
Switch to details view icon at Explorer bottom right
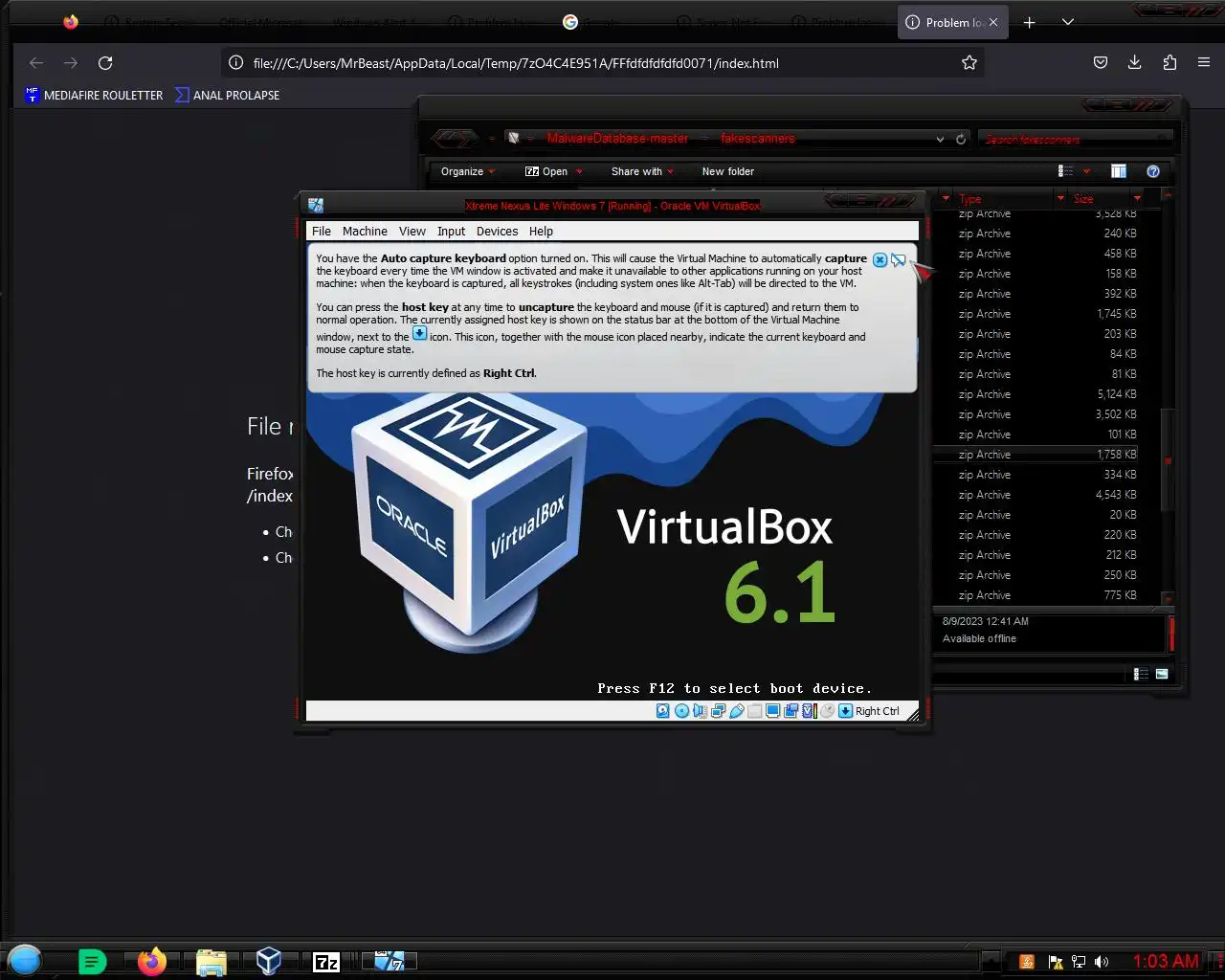pos(1141,674)
